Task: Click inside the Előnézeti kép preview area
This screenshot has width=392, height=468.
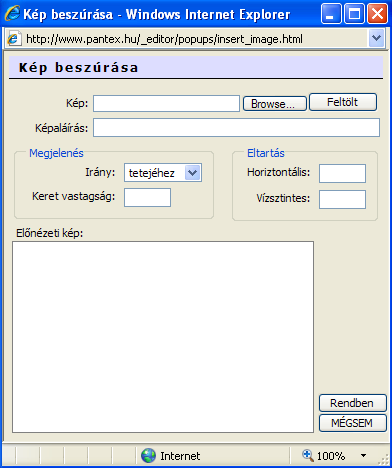Action: 163,337
